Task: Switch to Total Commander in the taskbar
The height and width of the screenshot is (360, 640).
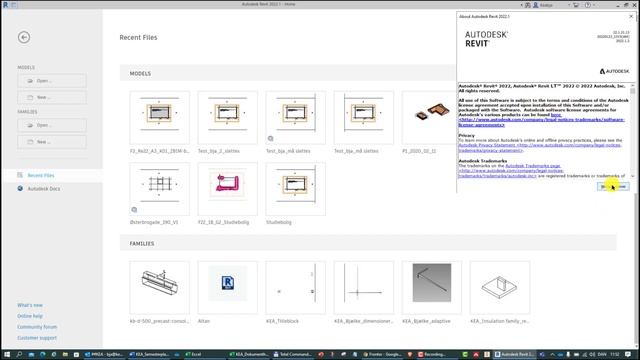Action: [293, 354]
